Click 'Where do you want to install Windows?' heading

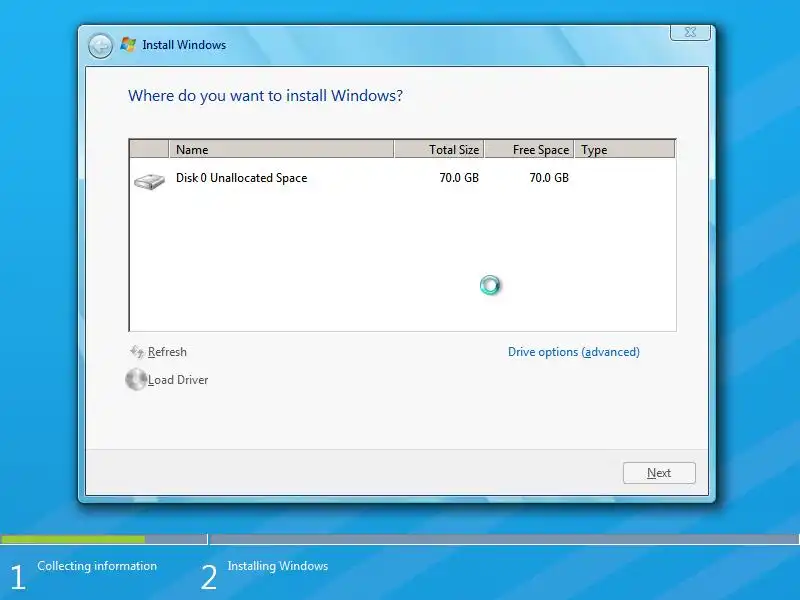coord(265,96)
